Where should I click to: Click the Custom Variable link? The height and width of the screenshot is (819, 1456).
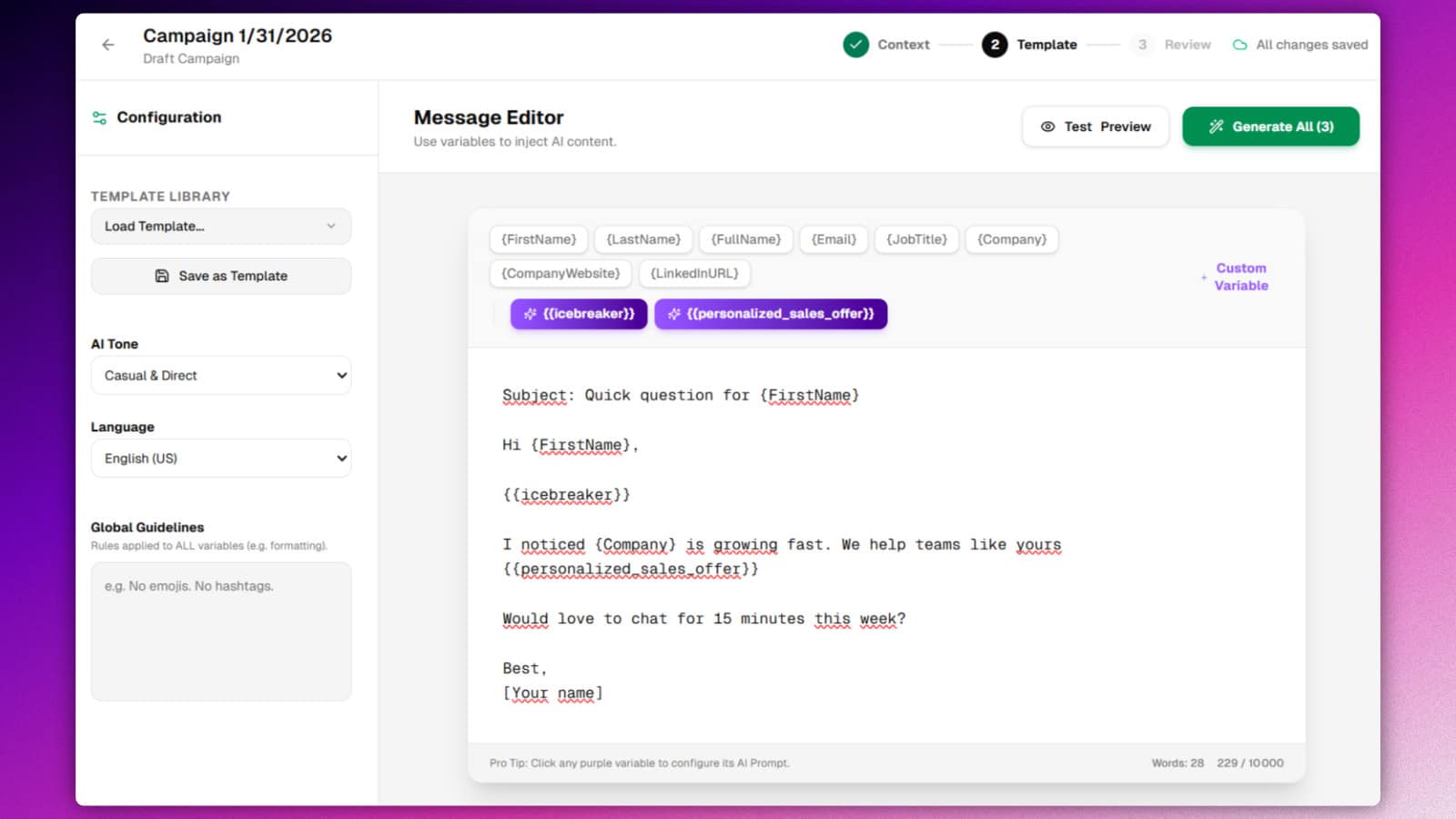pyautogui.click(x=1240, y=277)
